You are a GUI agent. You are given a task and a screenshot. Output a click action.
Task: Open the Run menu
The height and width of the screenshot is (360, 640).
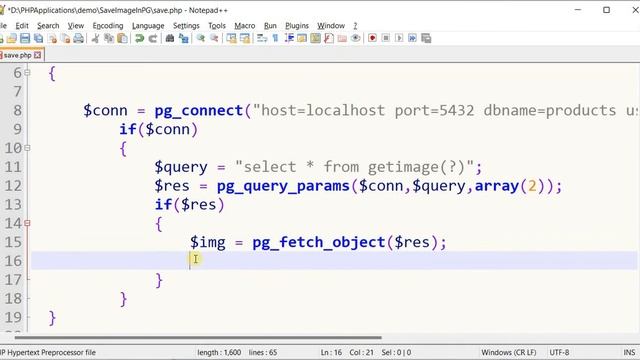coord(270,26)
